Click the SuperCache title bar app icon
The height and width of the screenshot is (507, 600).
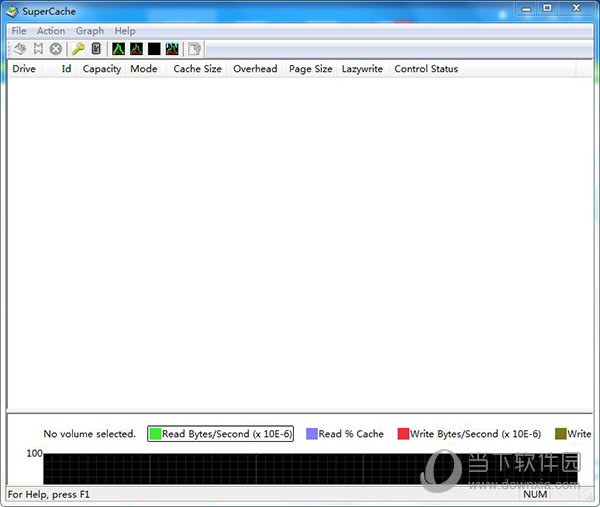click(x=12, y=11)
